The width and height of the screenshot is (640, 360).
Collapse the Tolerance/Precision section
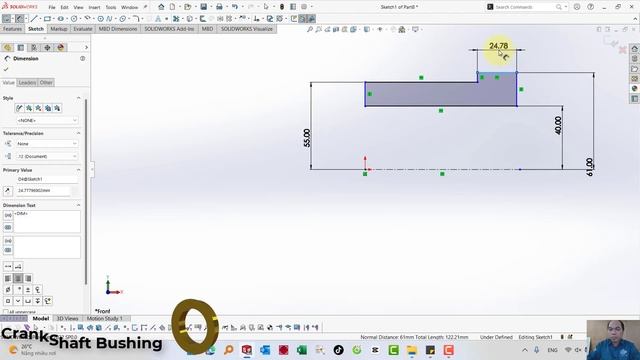coord(78,133)
